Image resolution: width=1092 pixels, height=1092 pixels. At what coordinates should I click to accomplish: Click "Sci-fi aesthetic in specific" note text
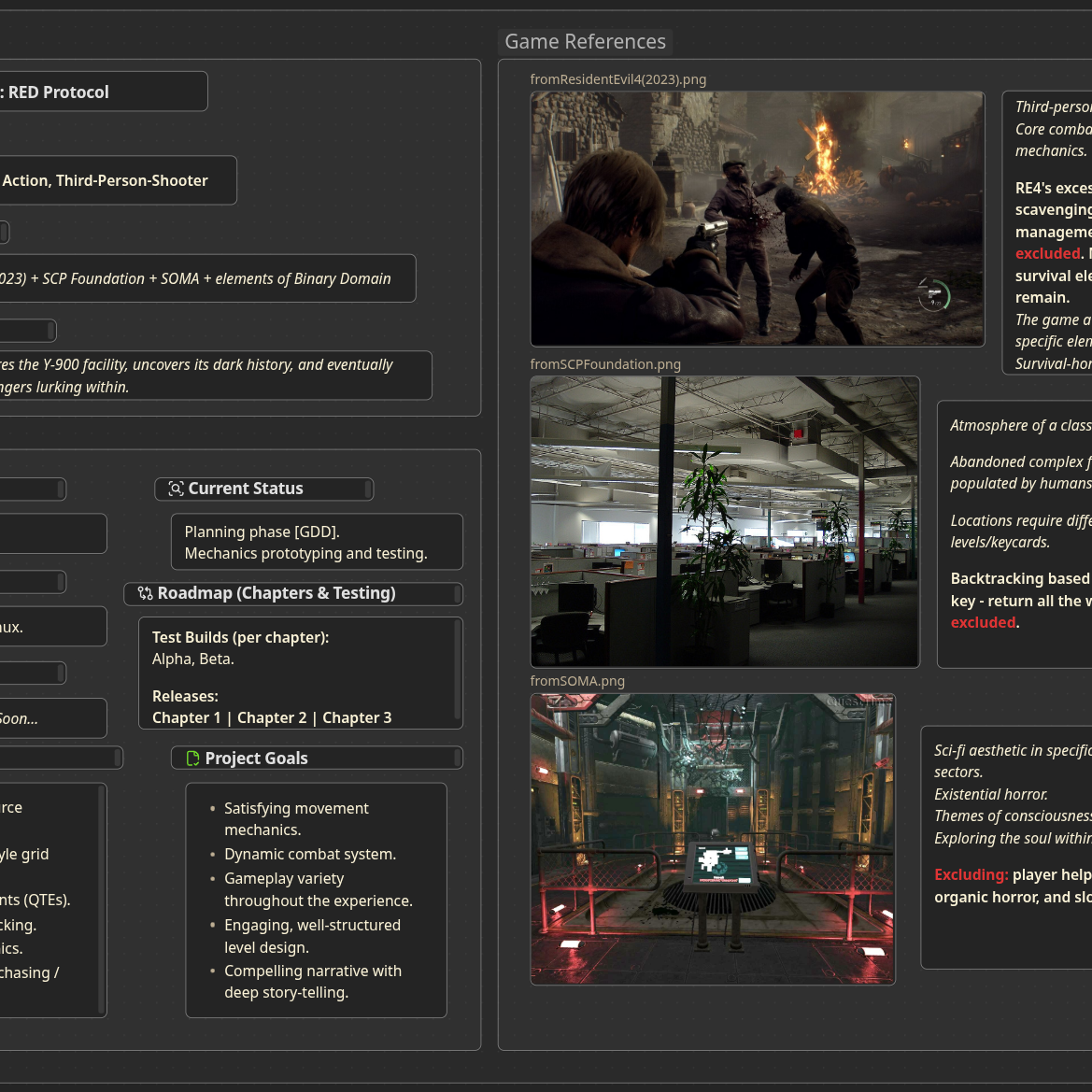coord(1014,751)
